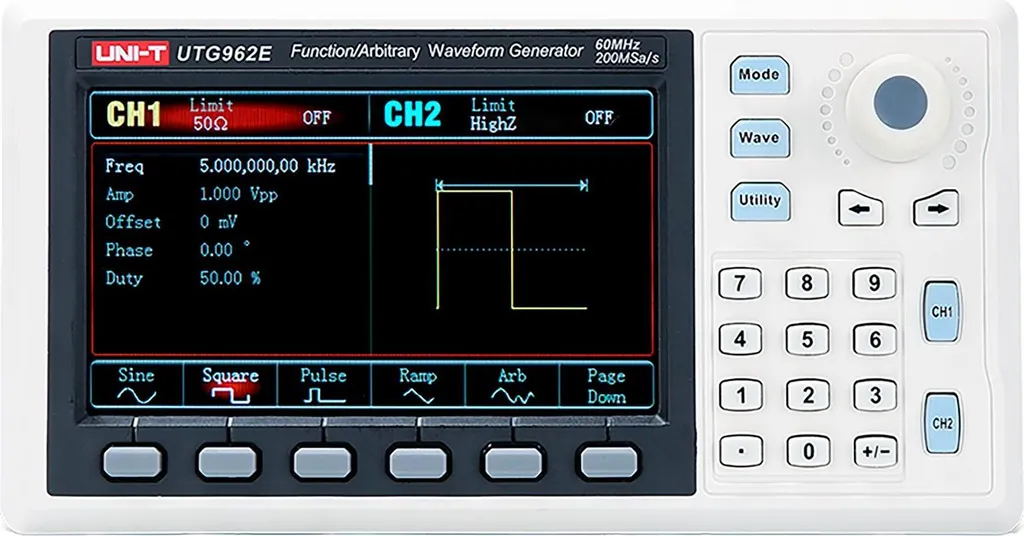The image size is (1024, 536).
Task: Click the Amp parameter label
Action: (x=120, y=195)
